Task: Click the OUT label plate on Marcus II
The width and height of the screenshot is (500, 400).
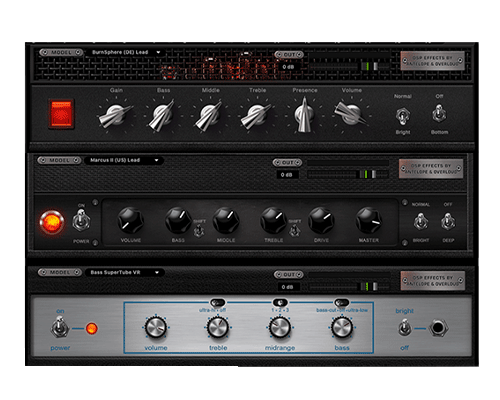Action: tap(287, 163)
